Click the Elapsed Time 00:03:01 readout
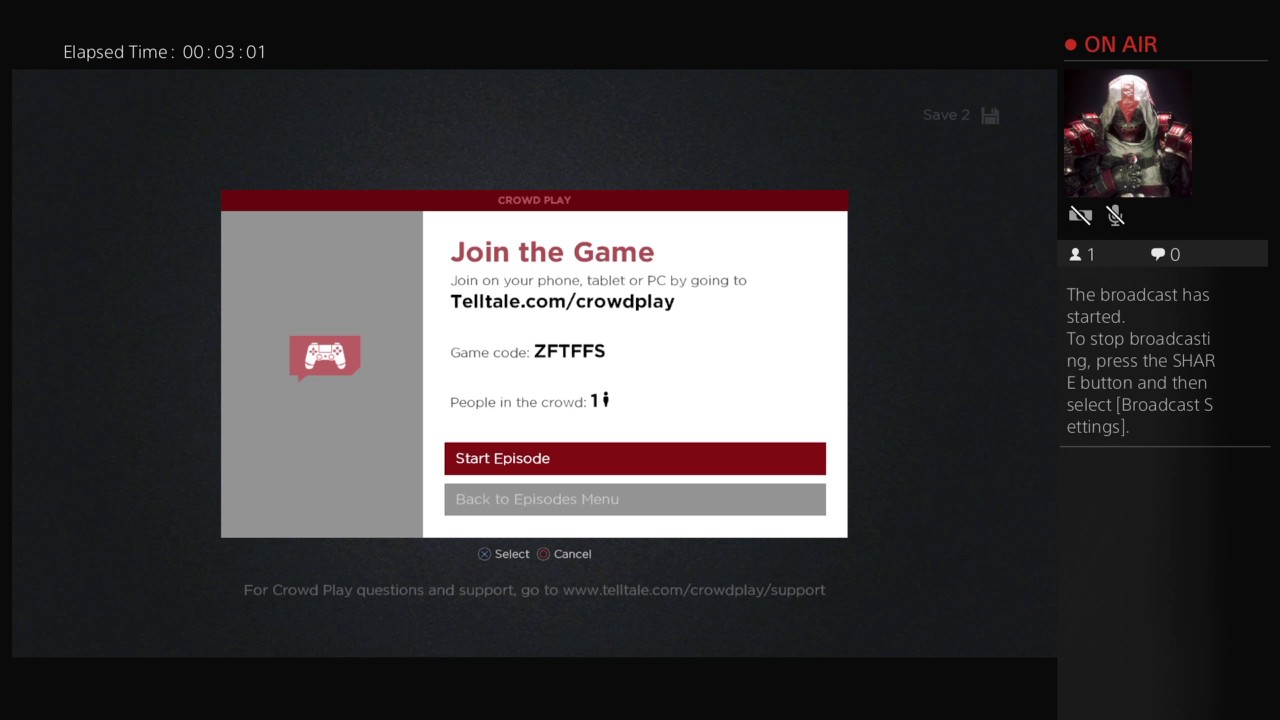This screenshot has width=1280, height=720. click(165, 52)
